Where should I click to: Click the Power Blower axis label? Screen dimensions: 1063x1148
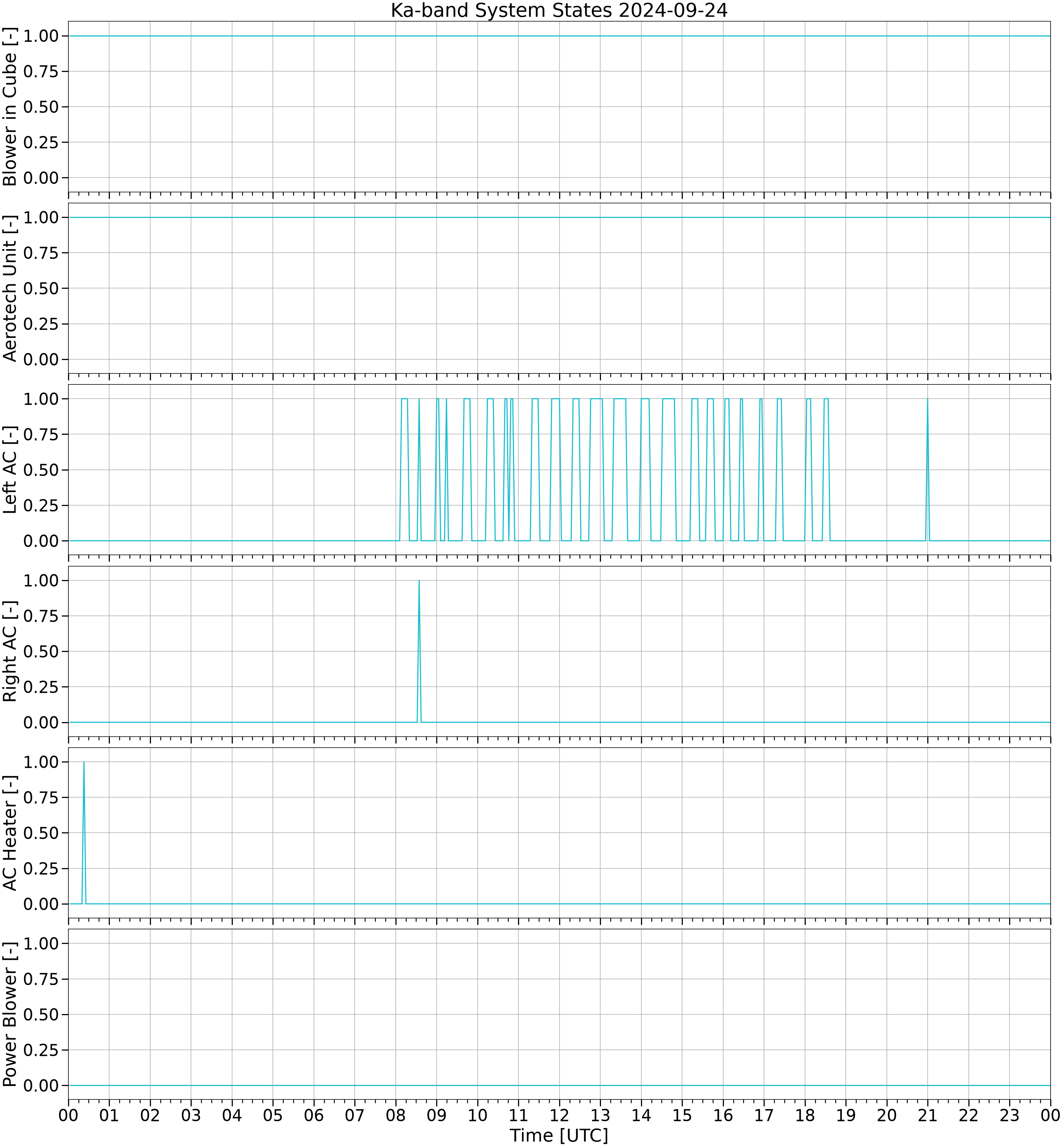pos(10,1014)
